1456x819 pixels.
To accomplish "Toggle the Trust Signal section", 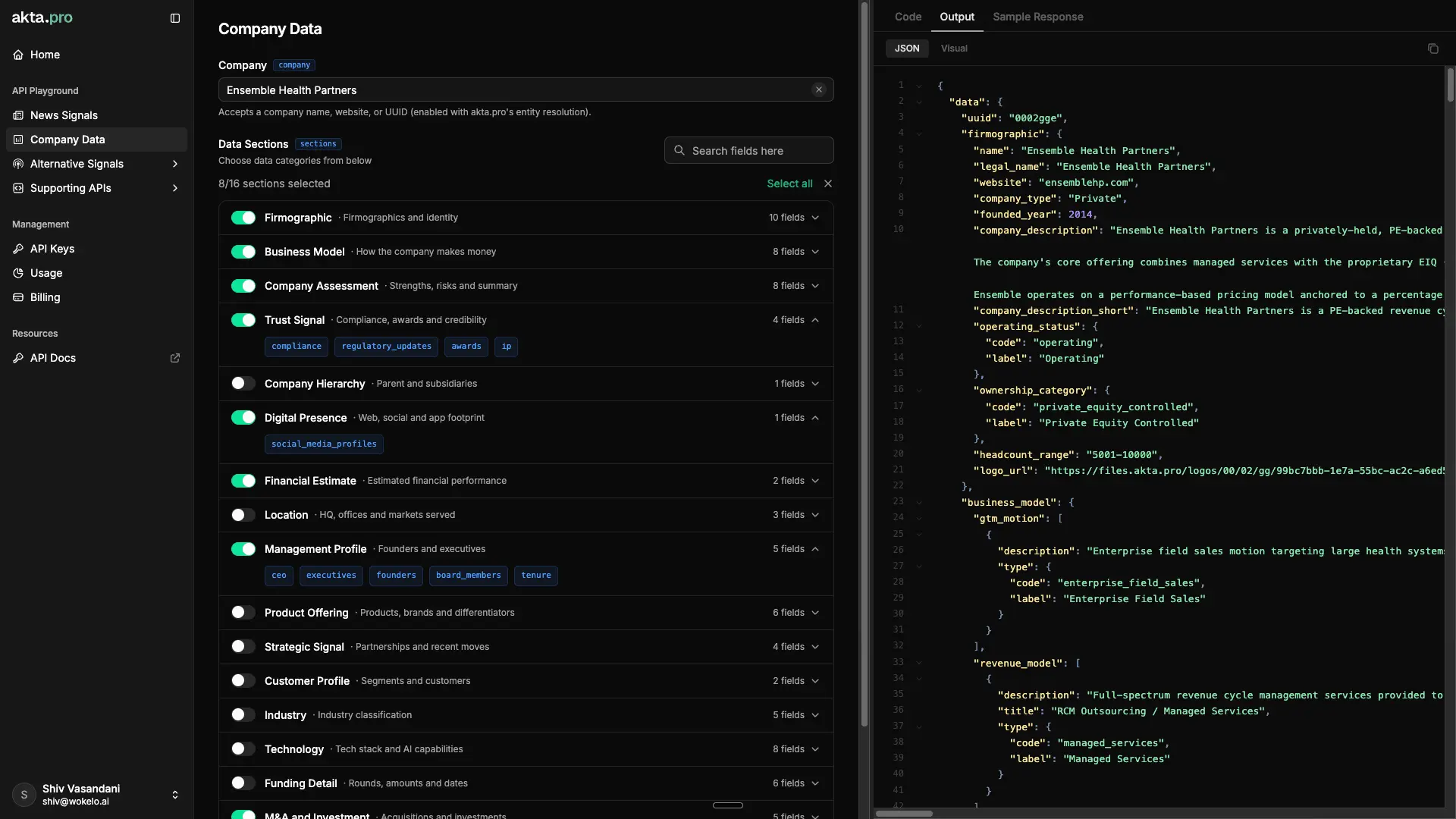I will click(243, 320).
